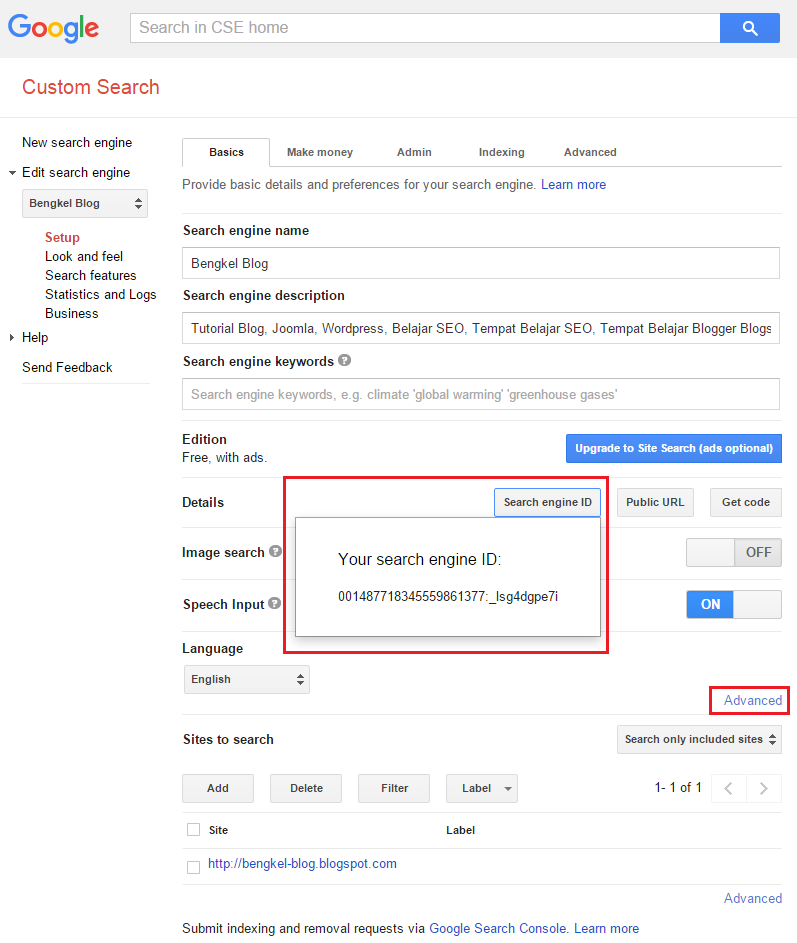797x943 pixels.
Task: Click Send Feedback in sidebar
Action: 67,367
